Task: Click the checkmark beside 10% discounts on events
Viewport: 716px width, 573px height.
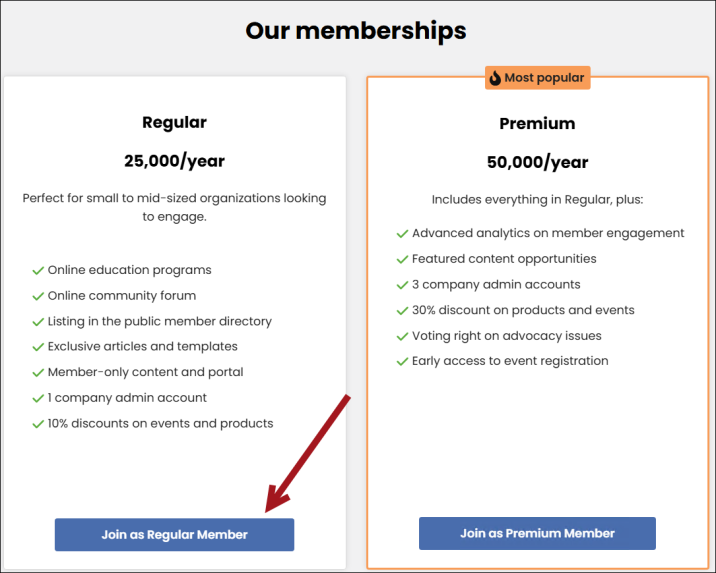Action: pyautogui.click(x=38, y=424)
